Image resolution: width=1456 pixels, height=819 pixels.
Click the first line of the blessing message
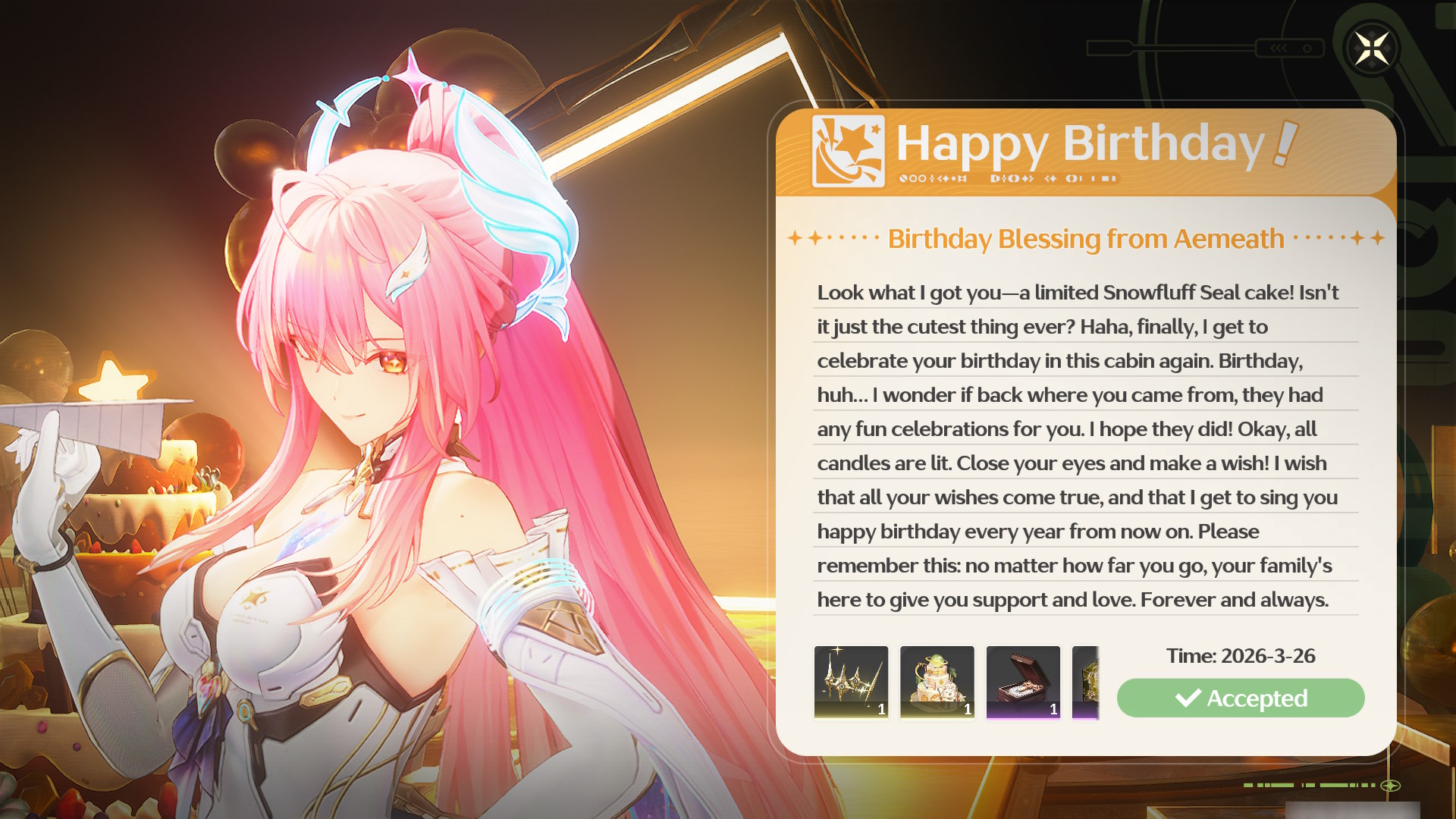tap(1078, 293)
